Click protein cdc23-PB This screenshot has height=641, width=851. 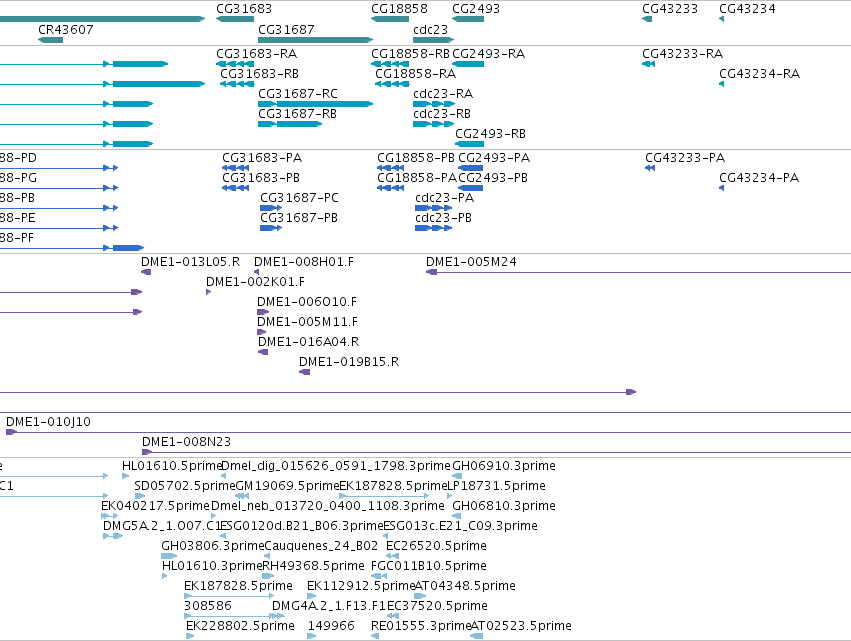tap(443, 218)
